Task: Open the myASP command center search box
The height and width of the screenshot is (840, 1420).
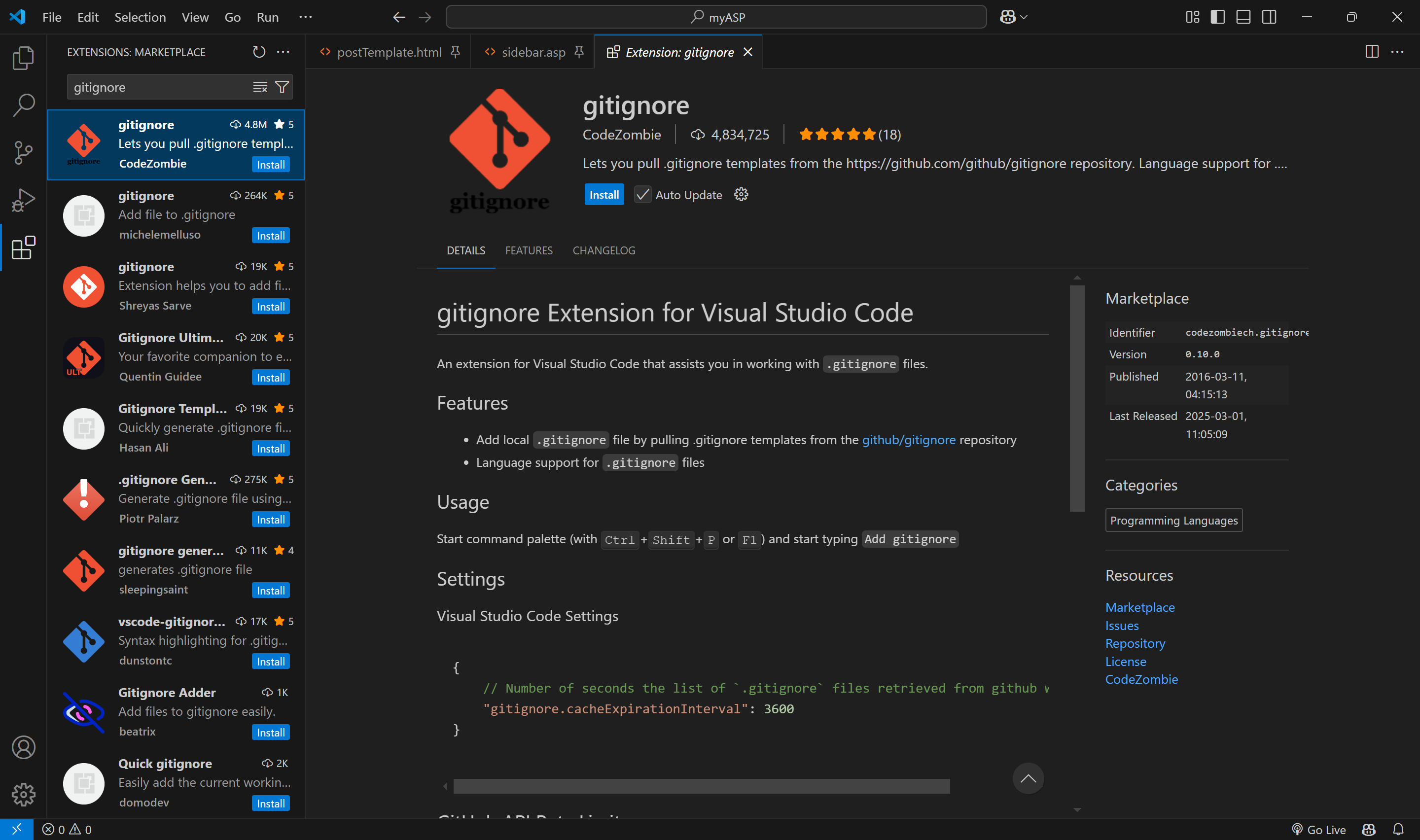Action: pyautogui.click(x=716, y=17)
